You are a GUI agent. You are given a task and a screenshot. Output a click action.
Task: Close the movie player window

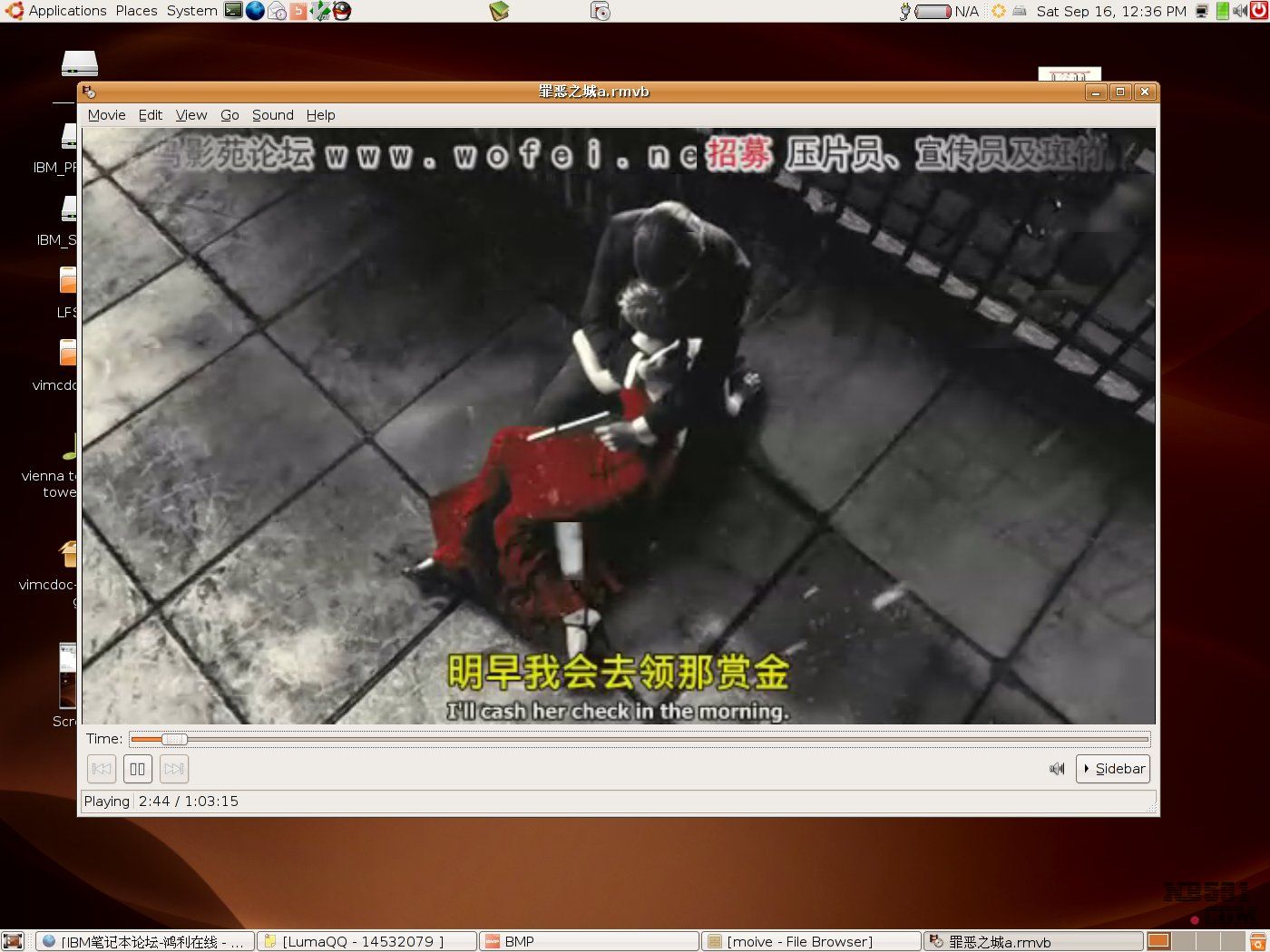click(x=1145, y=92)
